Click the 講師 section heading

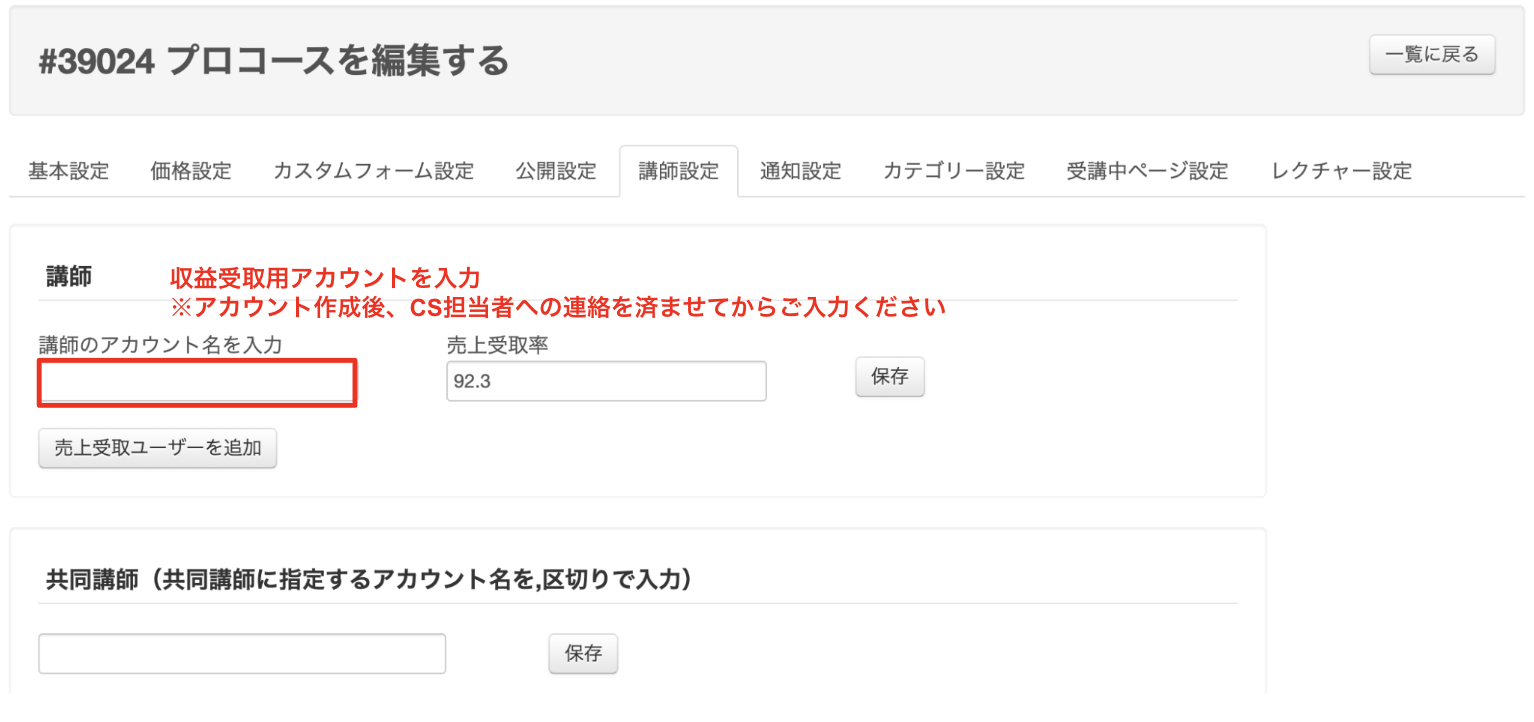[x=69, y=277]
